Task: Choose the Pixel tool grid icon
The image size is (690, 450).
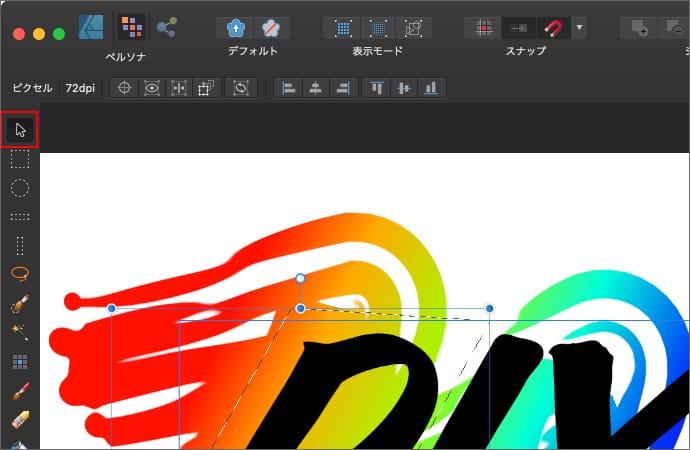Action: [20, 361]
